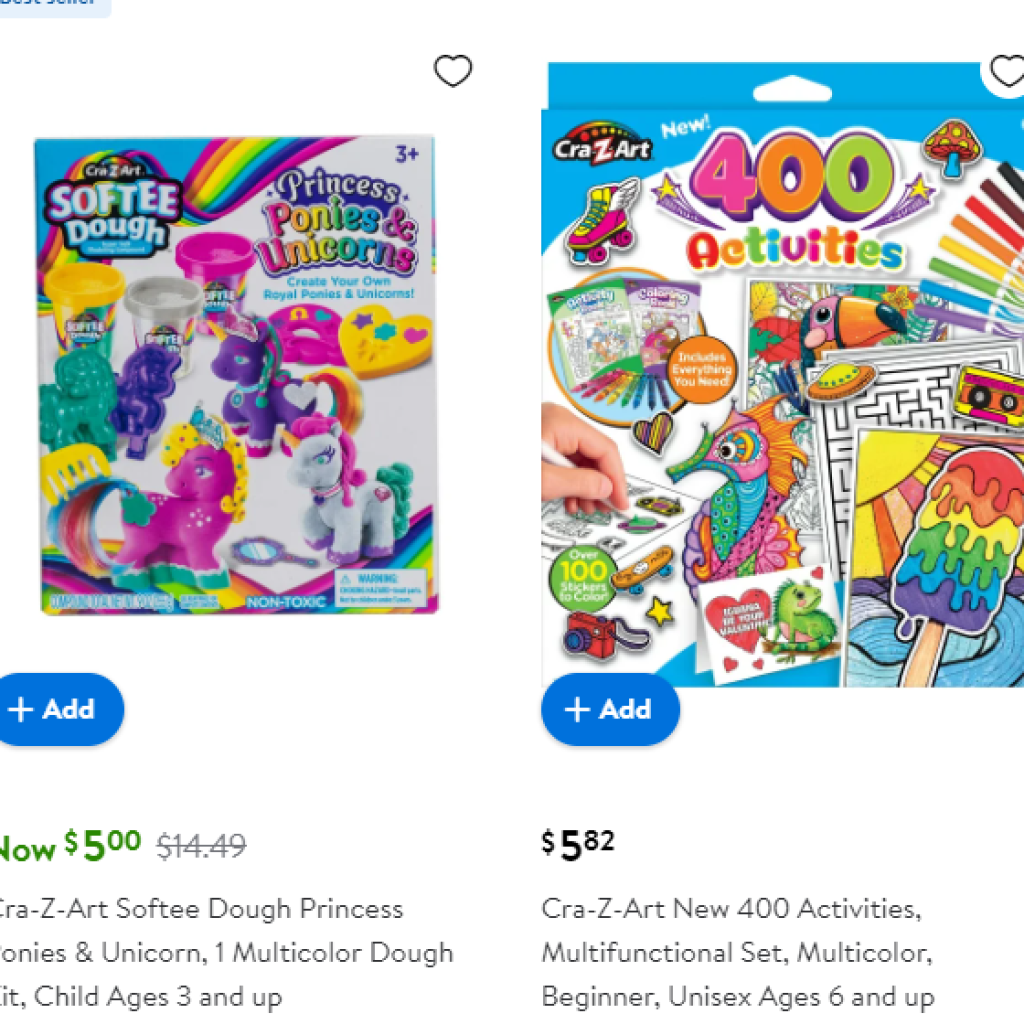The width and height of the screenshot is (1024, 1024).
Task: Favorite the Softee Dough Princess Ponies item with its heart
Action: tap(453, 71)
